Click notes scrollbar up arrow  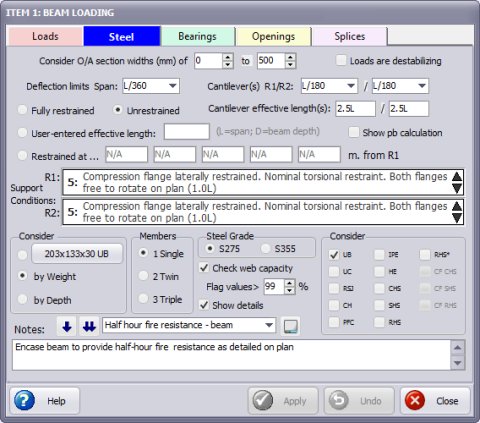click(458, 348)
